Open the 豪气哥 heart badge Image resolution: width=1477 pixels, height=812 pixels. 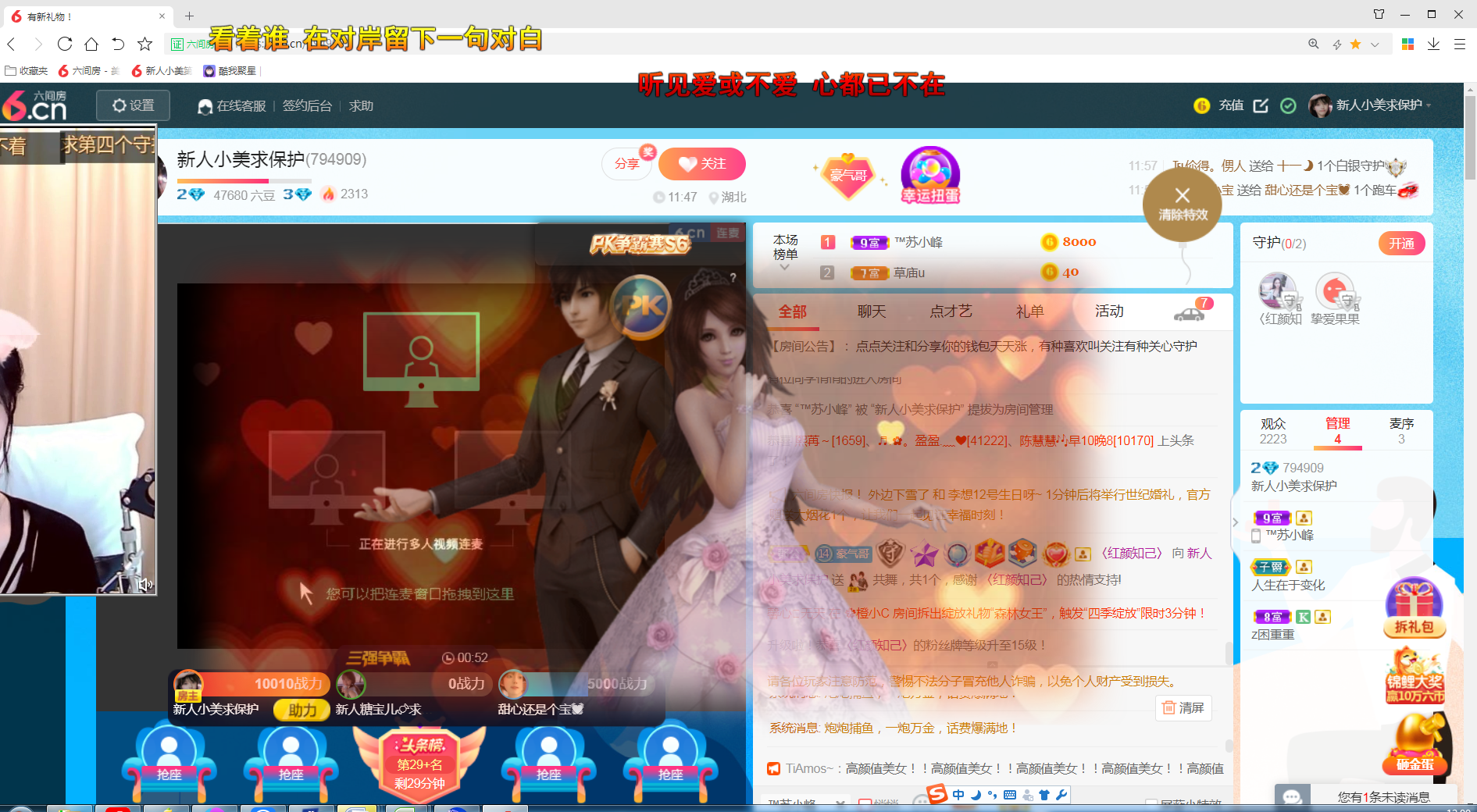pos(848,175)
